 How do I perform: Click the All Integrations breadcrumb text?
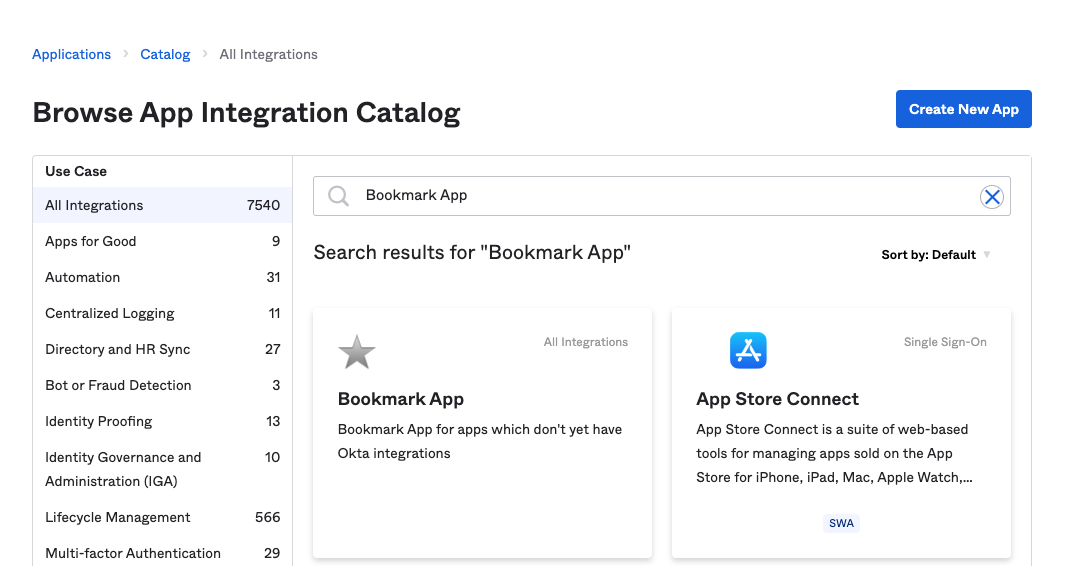(x=269, y=55)
